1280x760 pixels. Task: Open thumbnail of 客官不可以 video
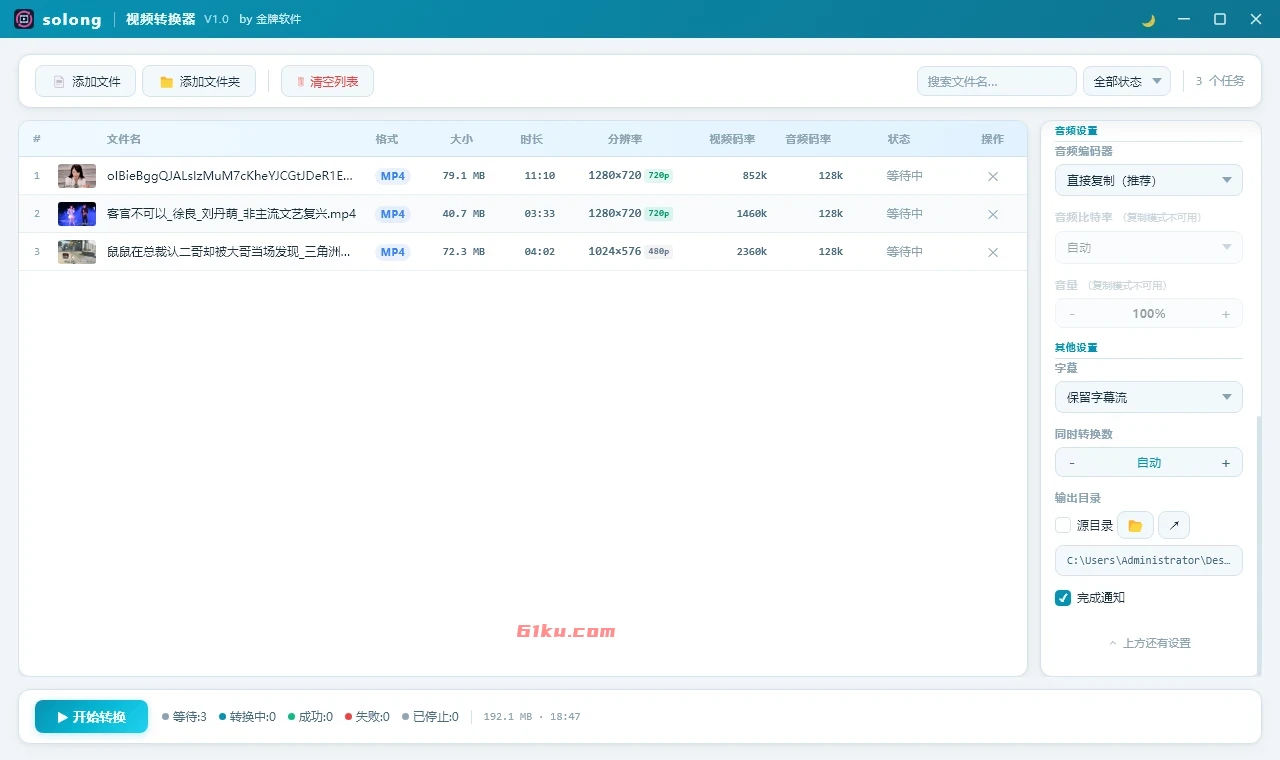point(77,214)
